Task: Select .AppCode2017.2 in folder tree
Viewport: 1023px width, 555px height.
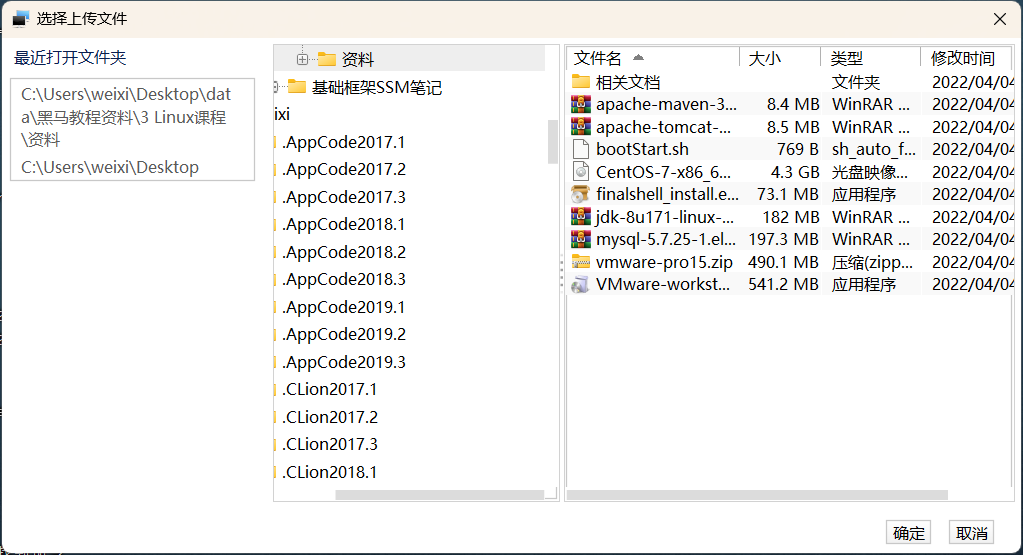Action: click(x=344, y=170)
